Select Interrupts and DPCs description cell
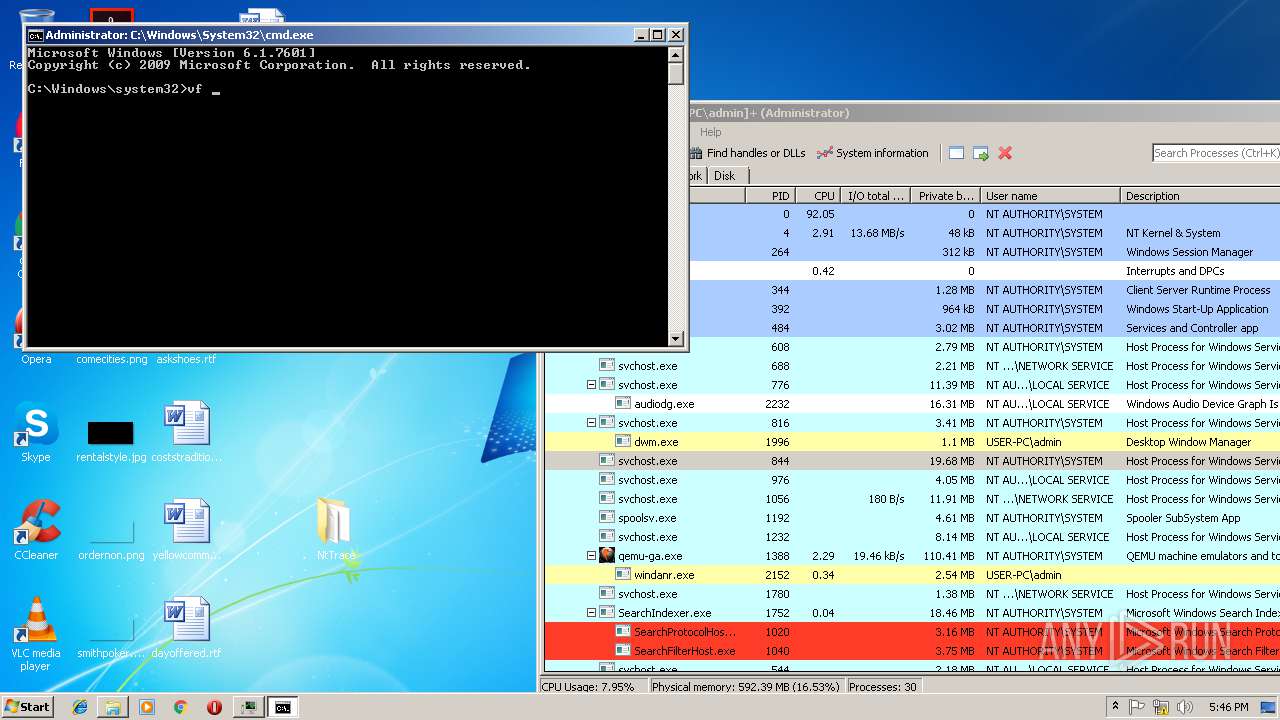The height and width of the screenshot is (720, 1280). click(x=1175, y=271)
